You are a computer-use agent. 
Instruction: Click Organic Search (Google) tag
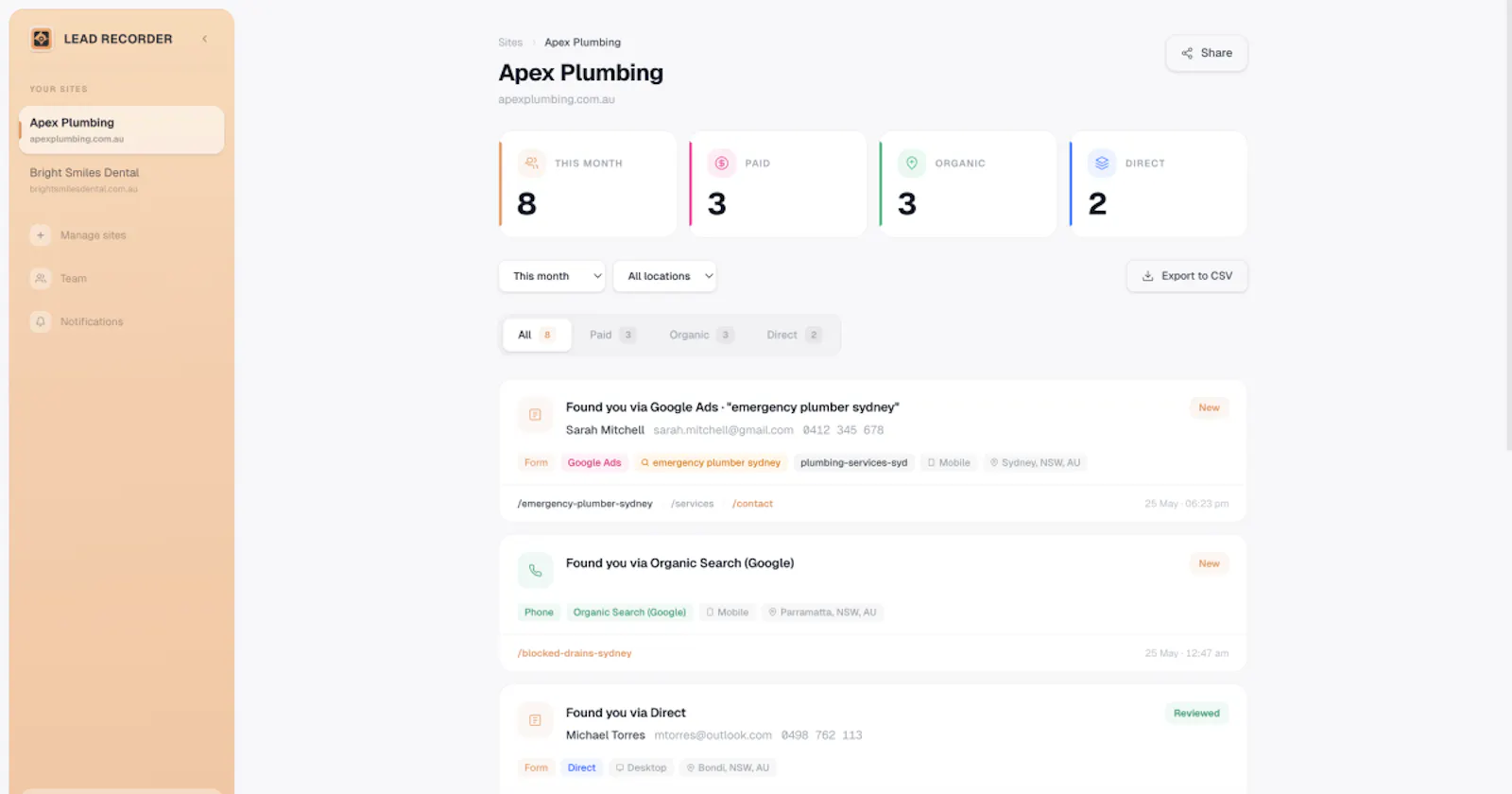tap(629, 613)
